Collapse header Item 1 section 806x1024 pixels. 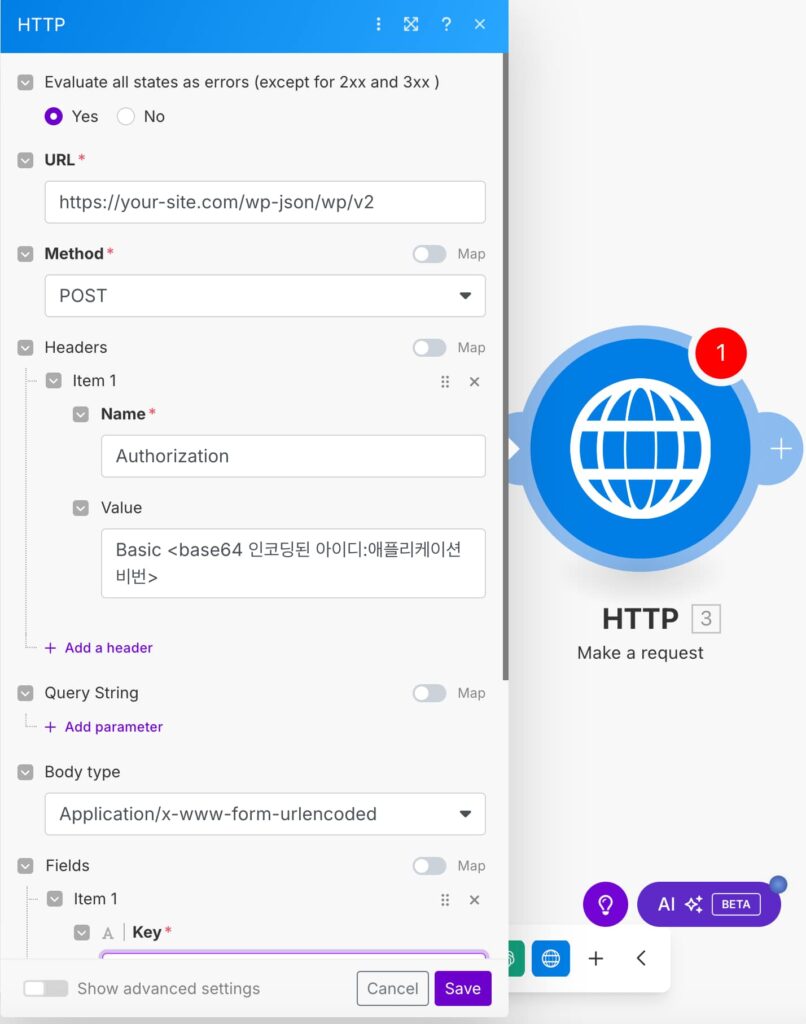tap(54, 381)
